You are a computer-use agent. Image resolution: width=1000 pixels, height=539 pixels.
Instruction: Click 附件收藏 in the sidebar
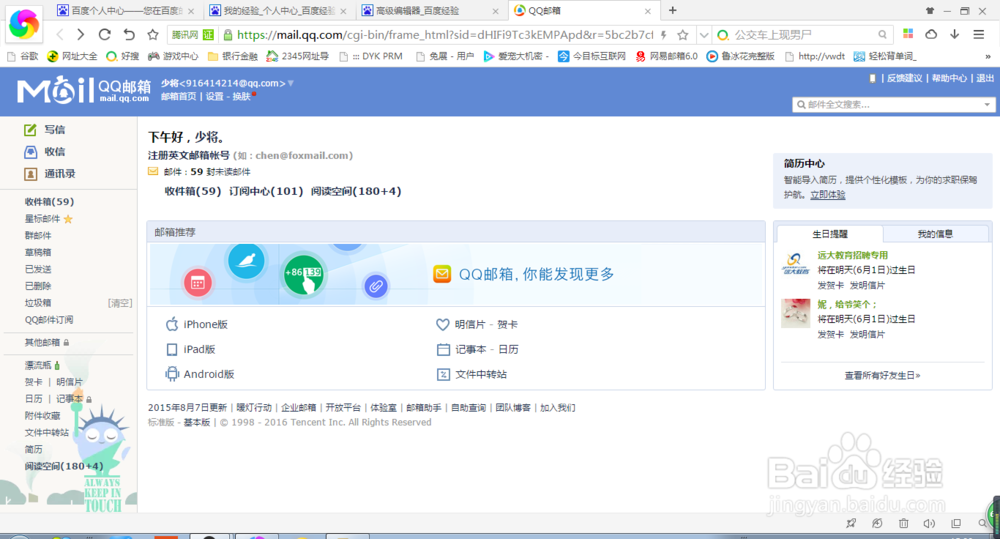click(42, 415)
